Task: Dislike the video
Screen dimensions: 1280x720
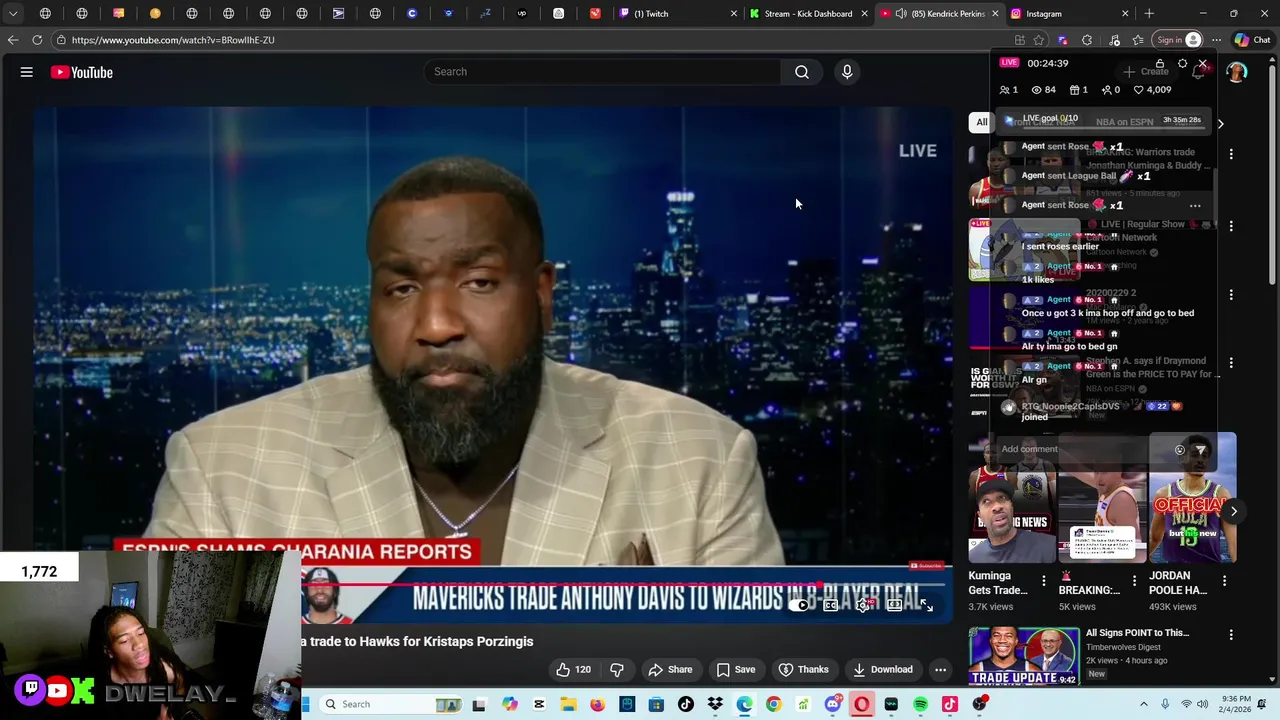Action: (617, 669)
